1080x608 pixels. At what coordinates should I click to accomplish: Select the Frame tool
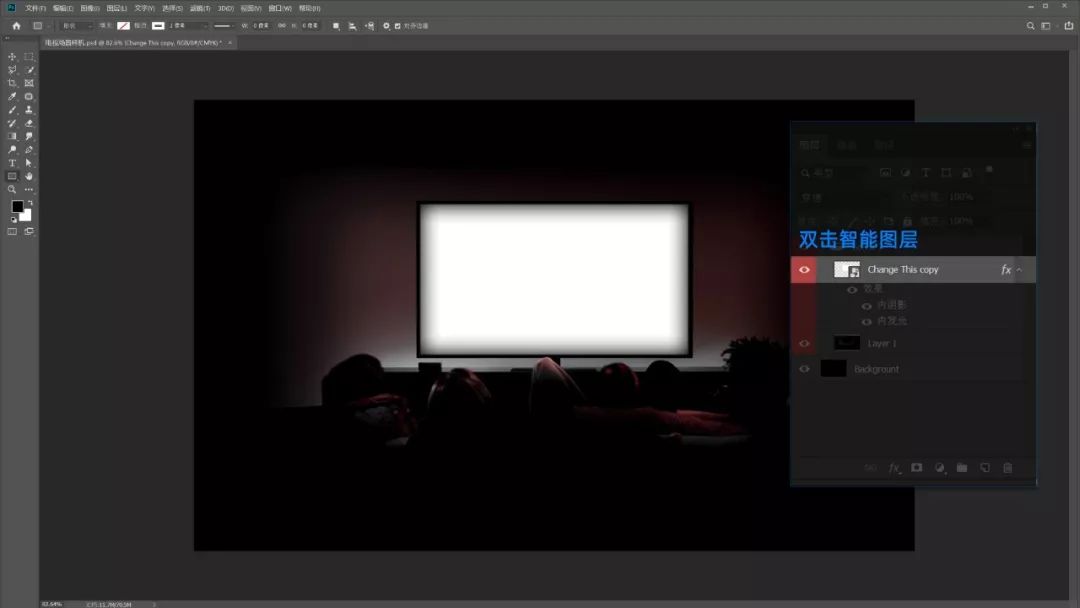pyautogui.click(x=29, y=83)
